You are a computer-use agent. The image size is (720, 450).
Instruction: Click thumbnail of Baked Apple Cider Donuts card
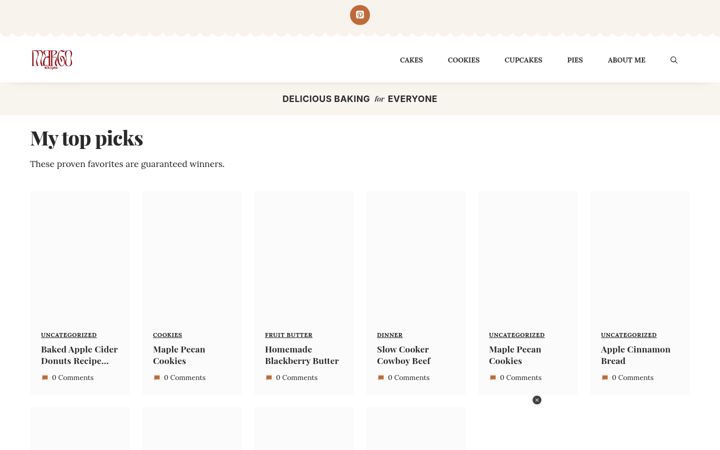(x=80, y=257)
